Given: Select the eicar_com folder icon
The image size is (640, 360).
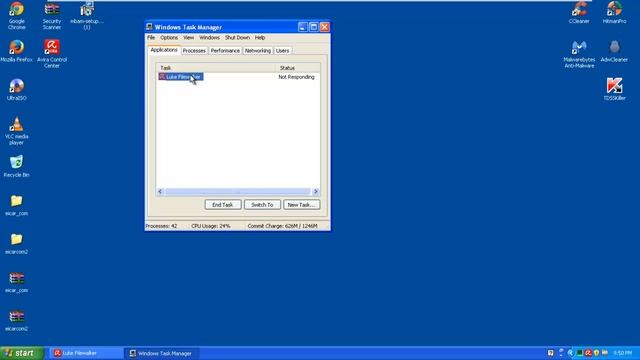Looking at the screenshot, I should coord(16,205).
